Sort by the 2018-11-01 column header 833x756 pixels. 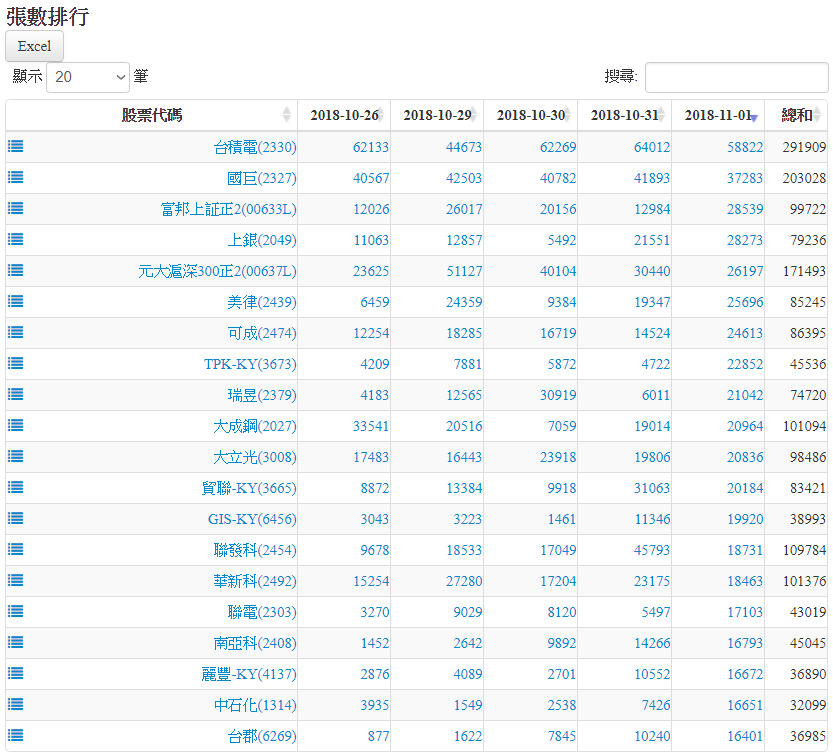point(718,115)
